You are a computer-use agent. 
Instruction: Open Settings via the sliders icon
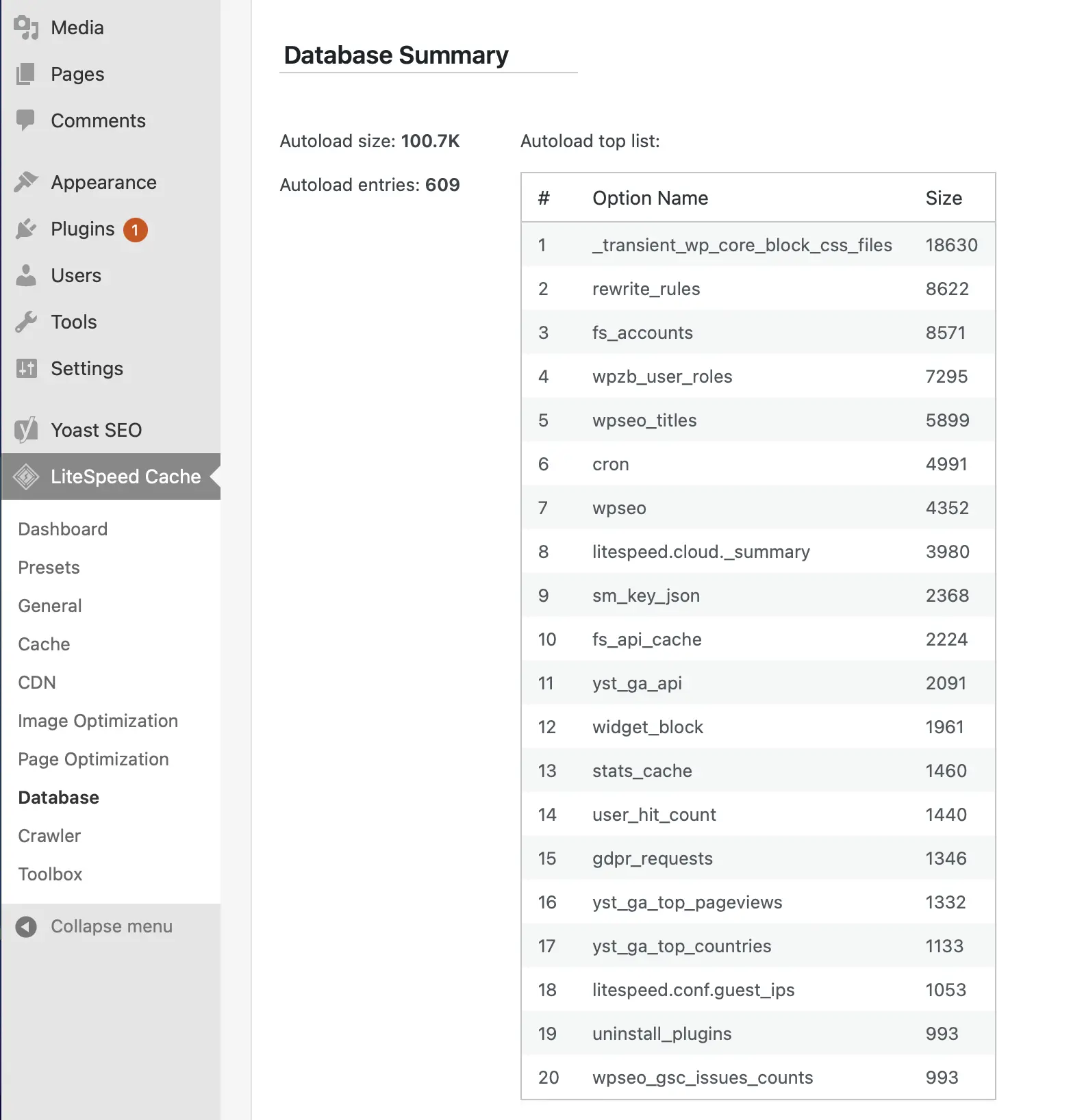[x=26, y=368]
